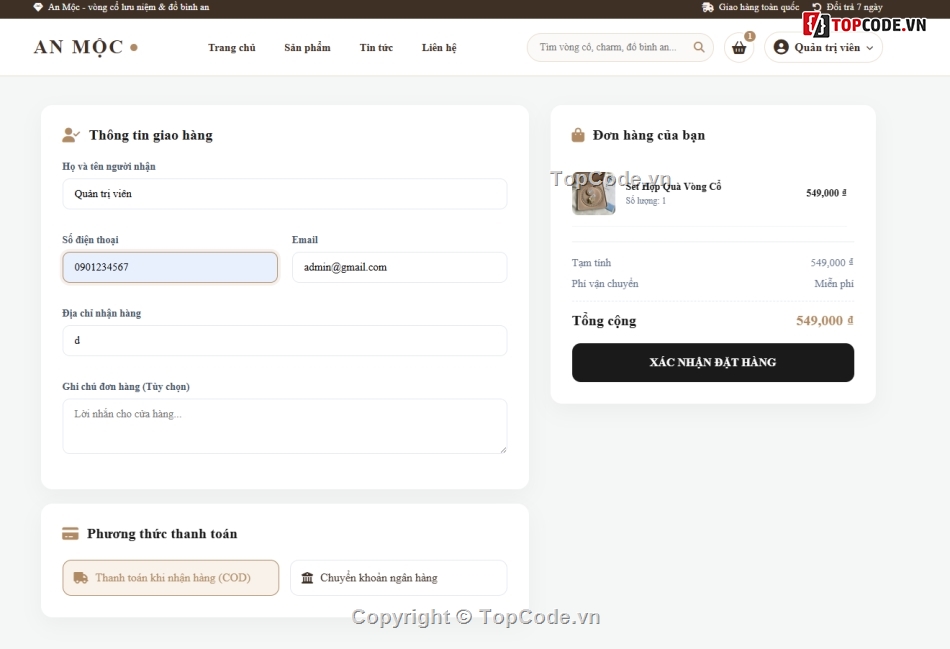
Task: Click the person icon beside Thông tin giao hàng
Action: click(x=71, y=135)
